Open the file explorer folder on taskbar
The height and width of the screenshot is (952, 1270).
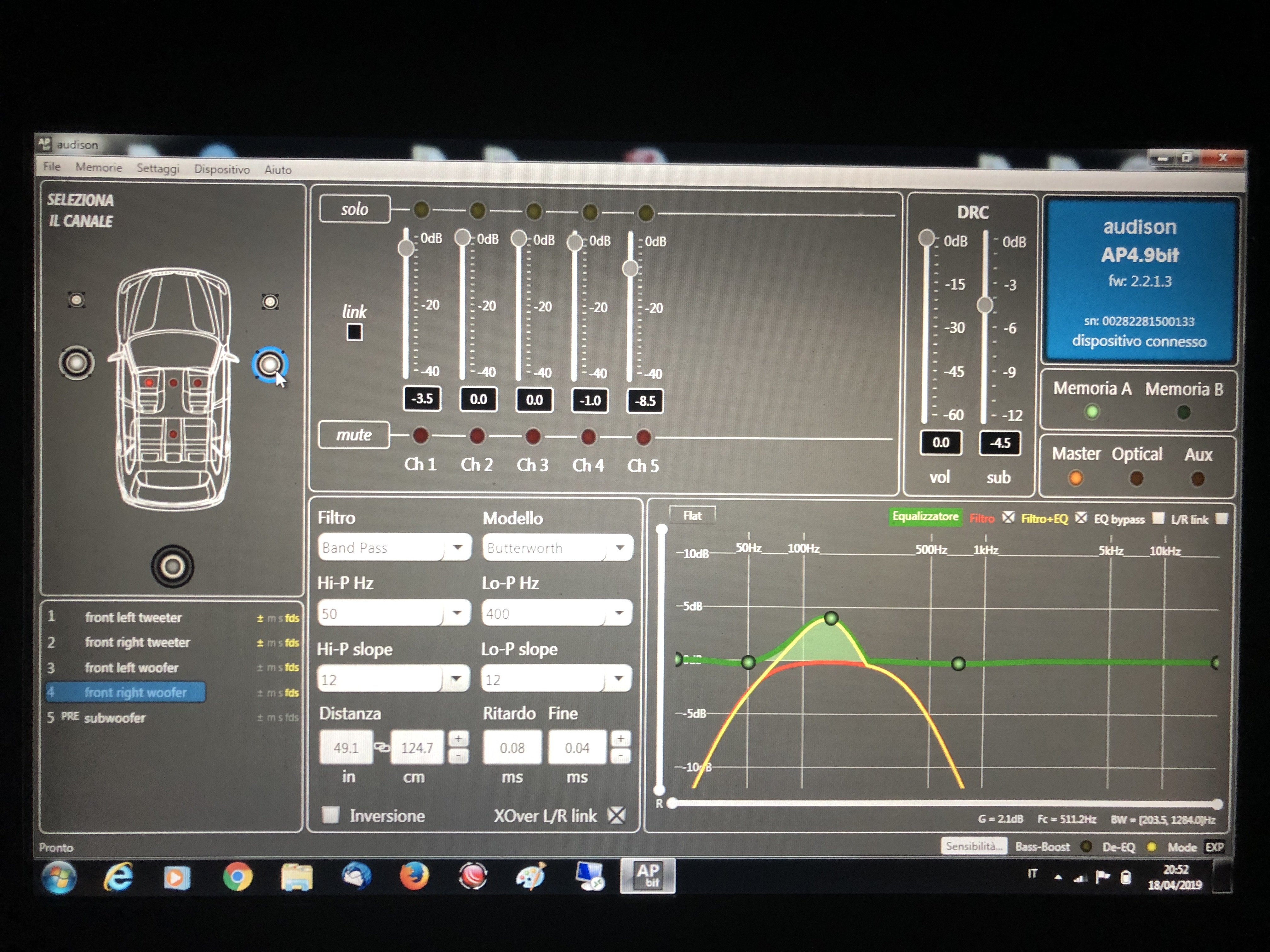296,877
